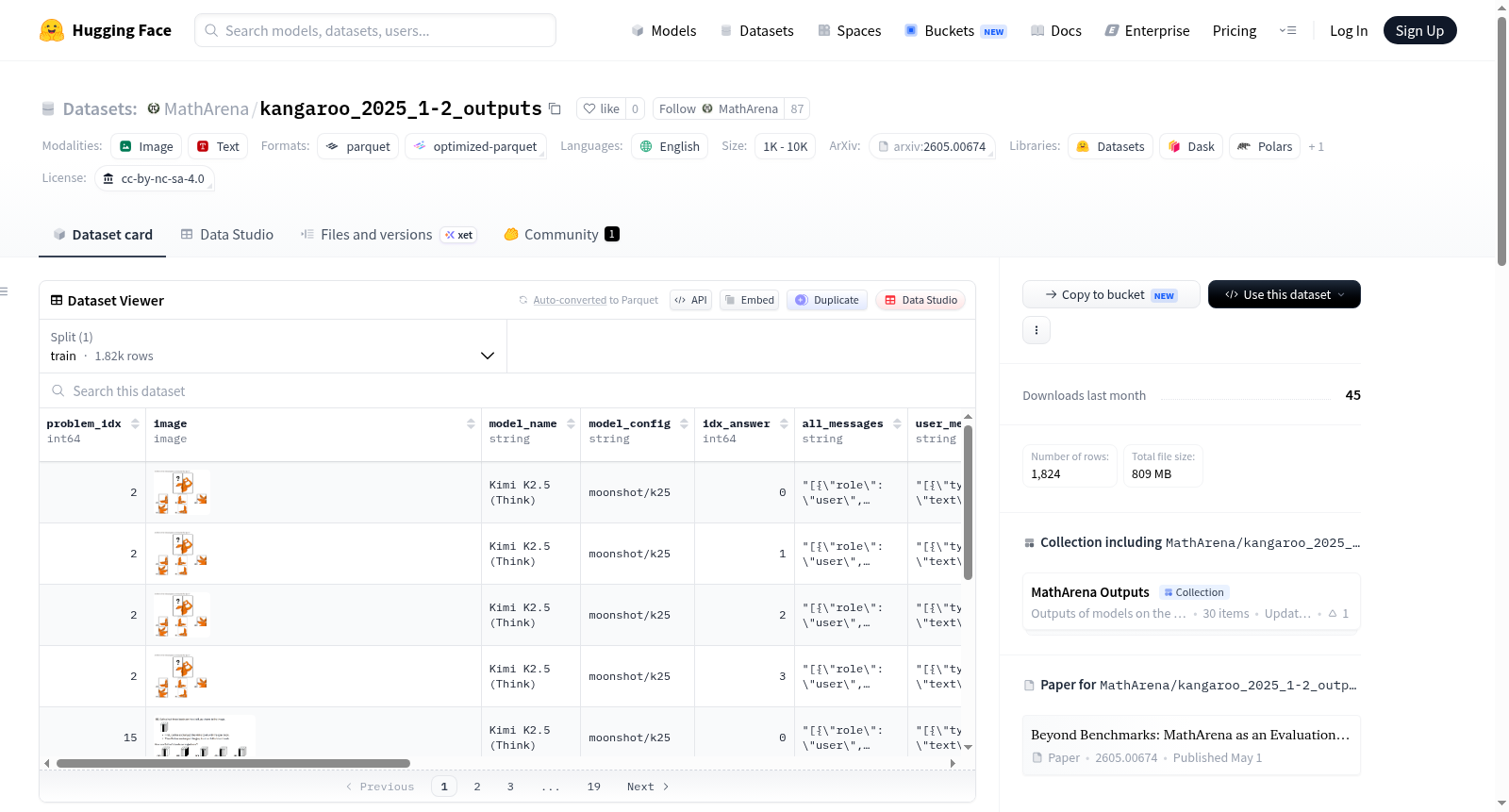Open the Pricing page
The image size is (1509, 812).
(x=1235, y=31)
